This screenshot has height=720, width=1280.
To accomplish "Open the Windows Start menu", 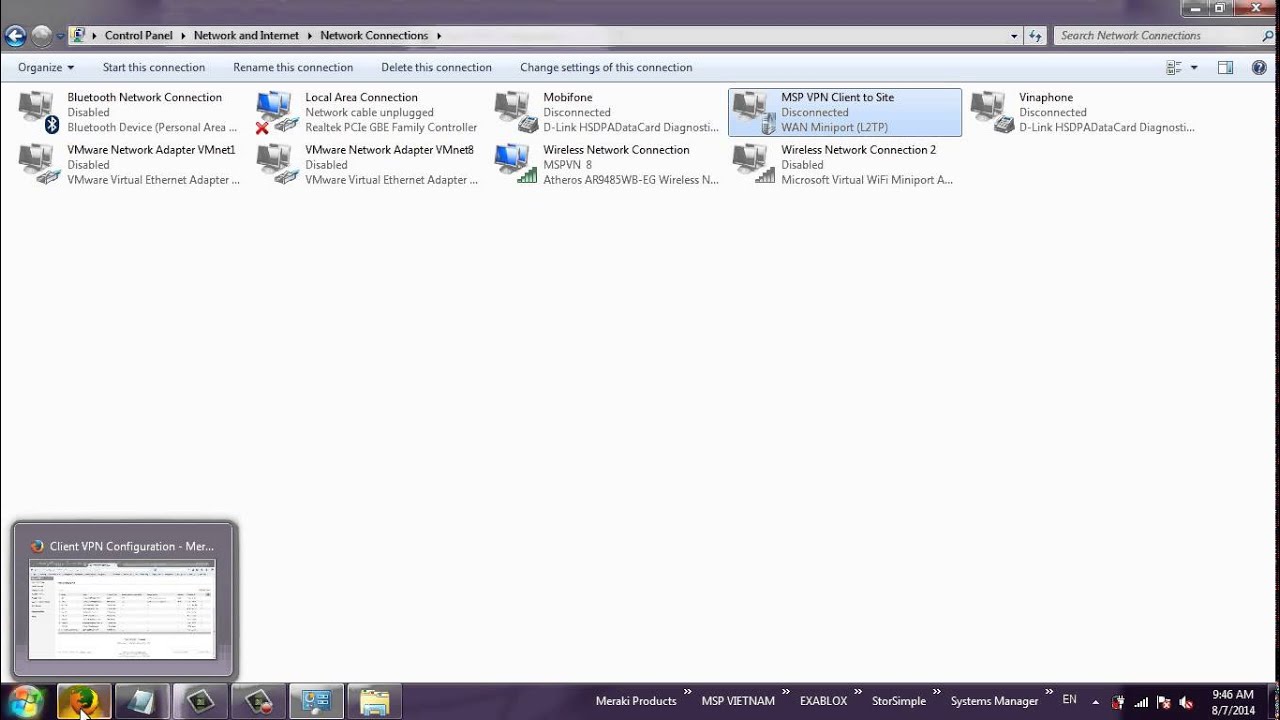I will (x=26, y=702).
